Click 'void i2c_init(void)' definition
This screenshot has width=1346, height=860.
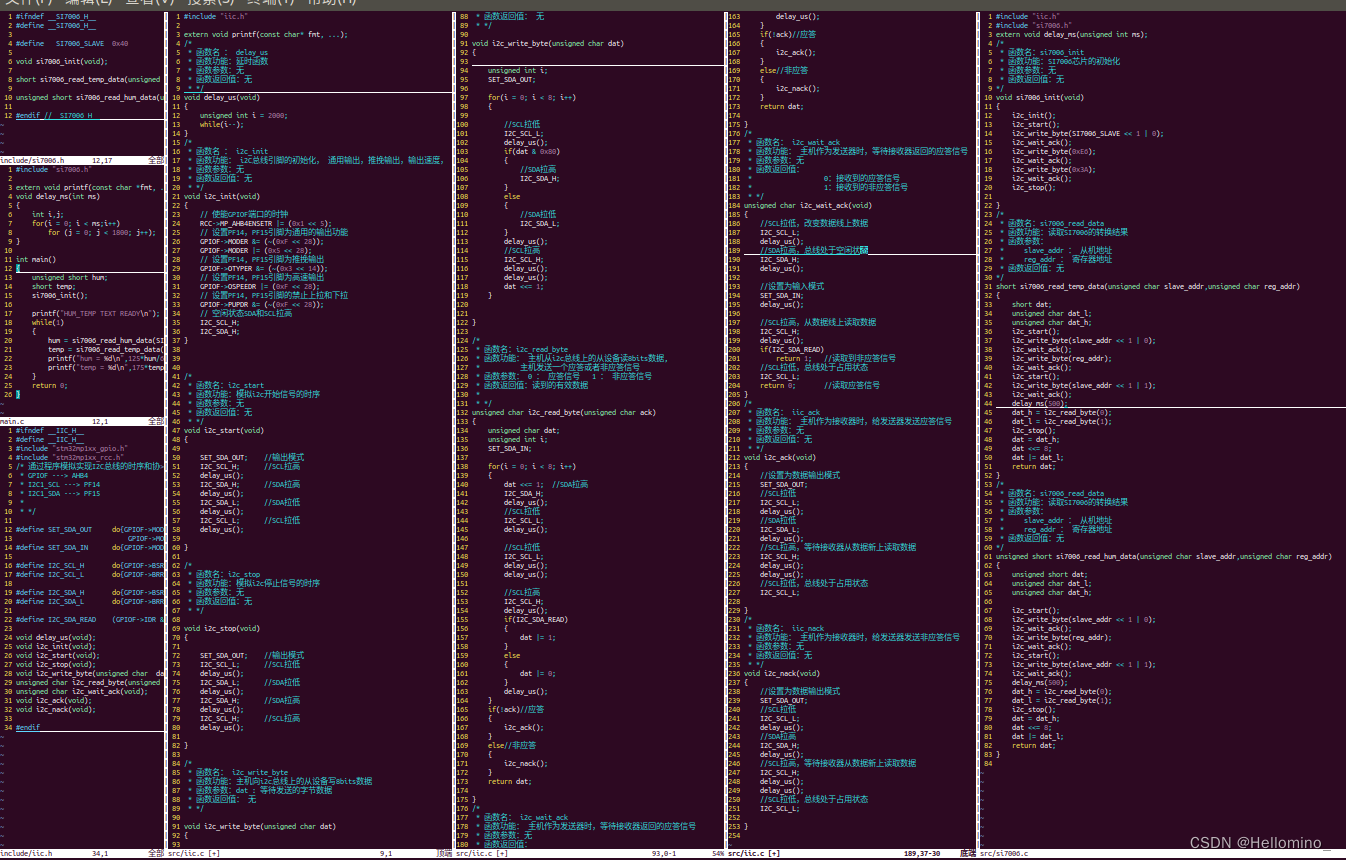(222, 196)
